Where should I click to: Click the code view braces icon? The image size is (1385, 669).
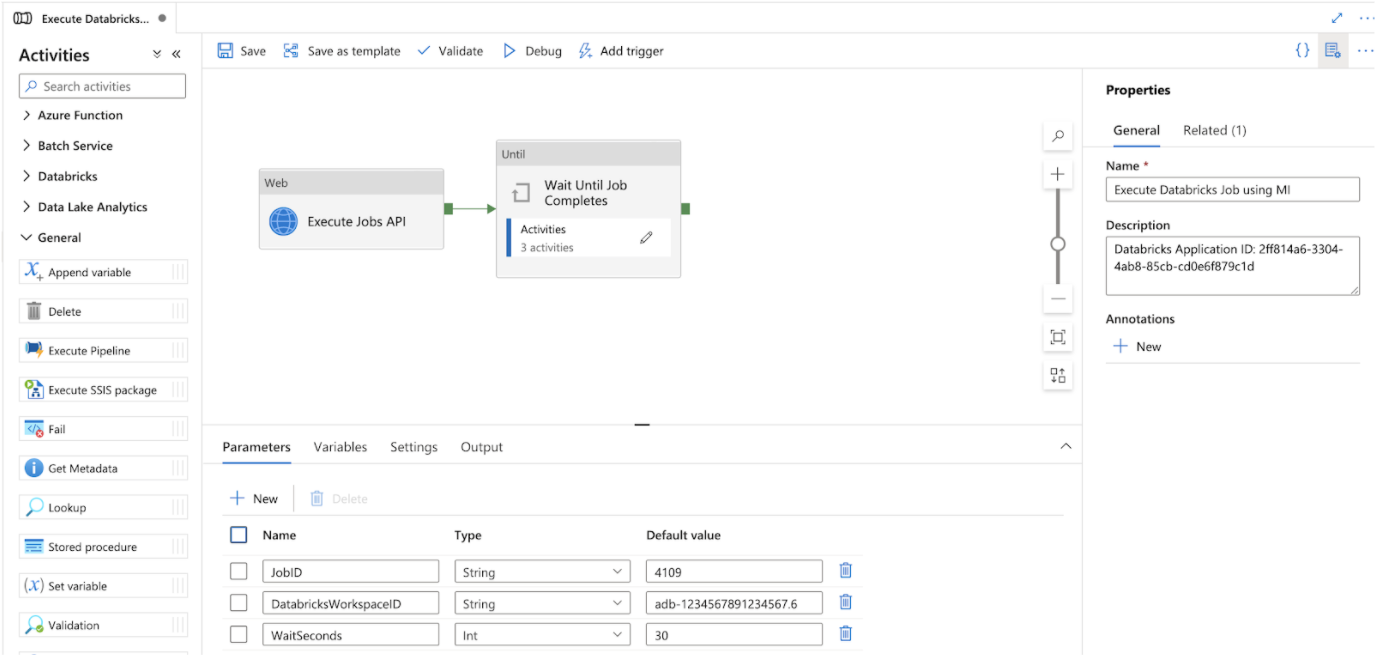(x=1302, y=50)
